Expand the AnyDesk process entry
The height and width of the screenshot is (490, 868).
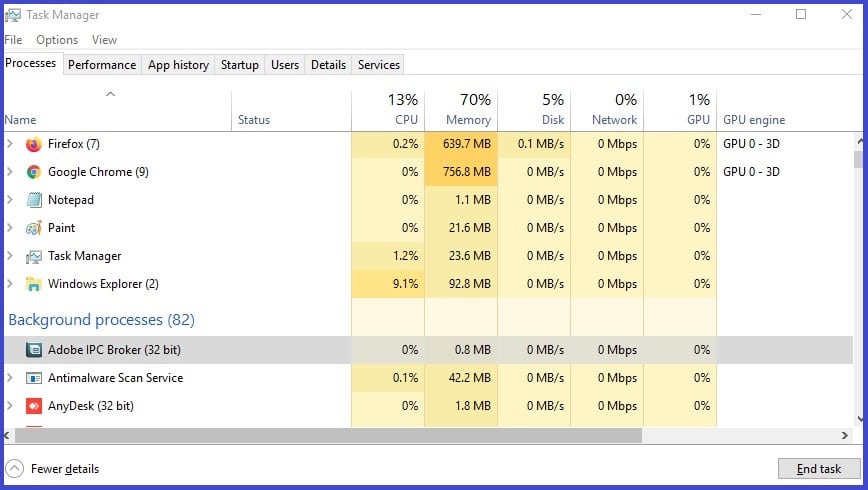pos(10,406)
